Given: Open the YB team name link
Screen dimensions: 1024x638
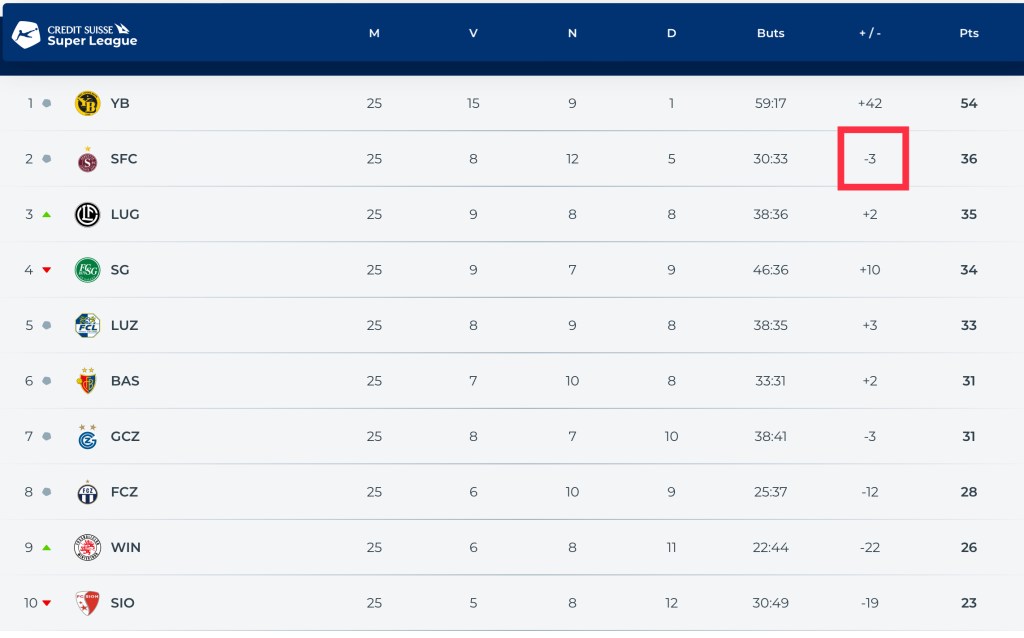Looking at the screenshot, I should coord(120,103).
